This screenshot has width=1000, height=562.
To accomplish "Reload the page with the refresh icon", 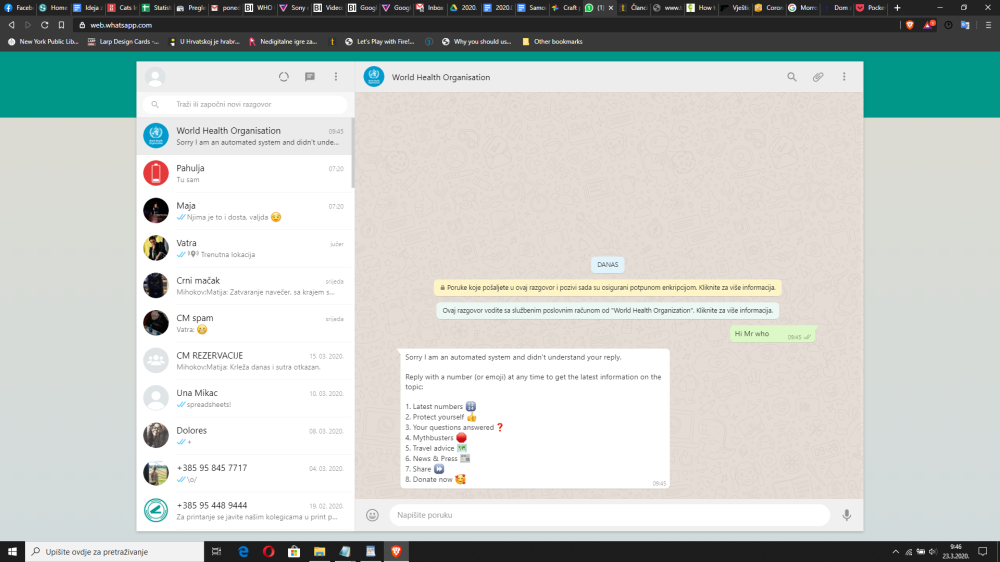I will point(45,25).
